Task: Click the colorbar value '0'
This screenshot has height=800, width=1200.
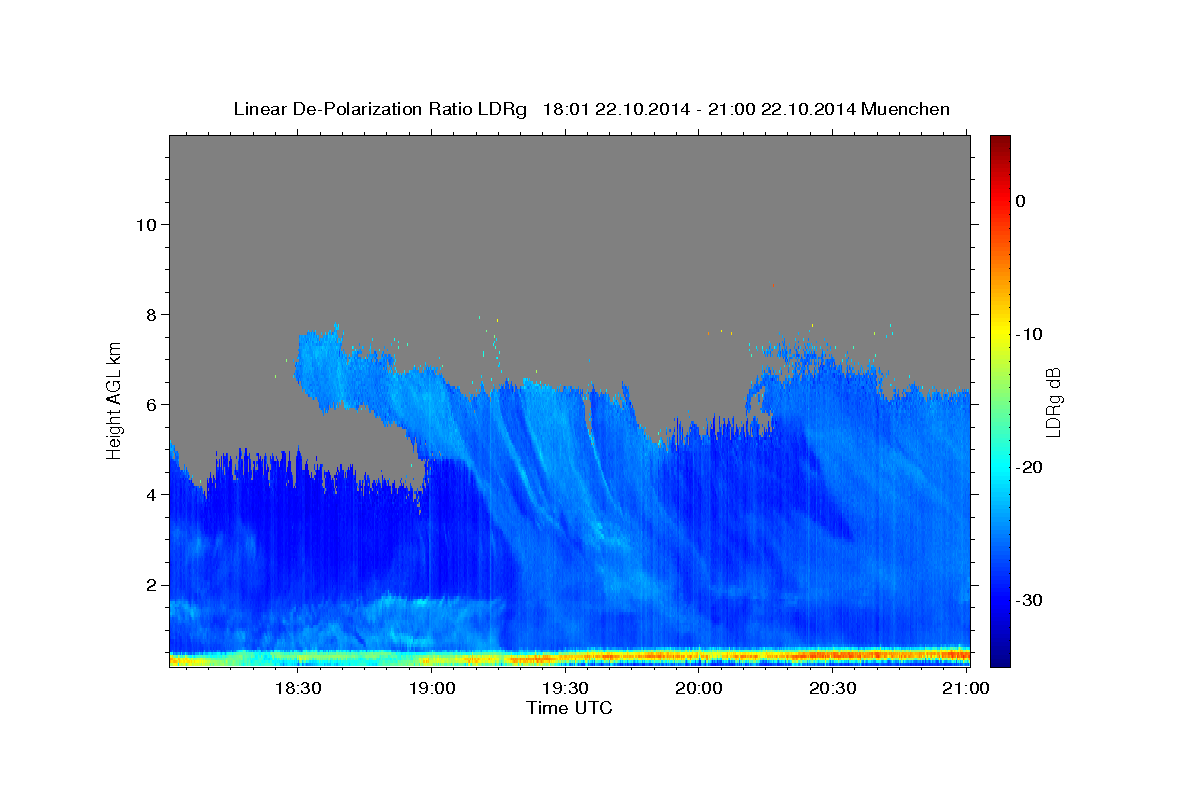Action: click(x=1020, y=201)
